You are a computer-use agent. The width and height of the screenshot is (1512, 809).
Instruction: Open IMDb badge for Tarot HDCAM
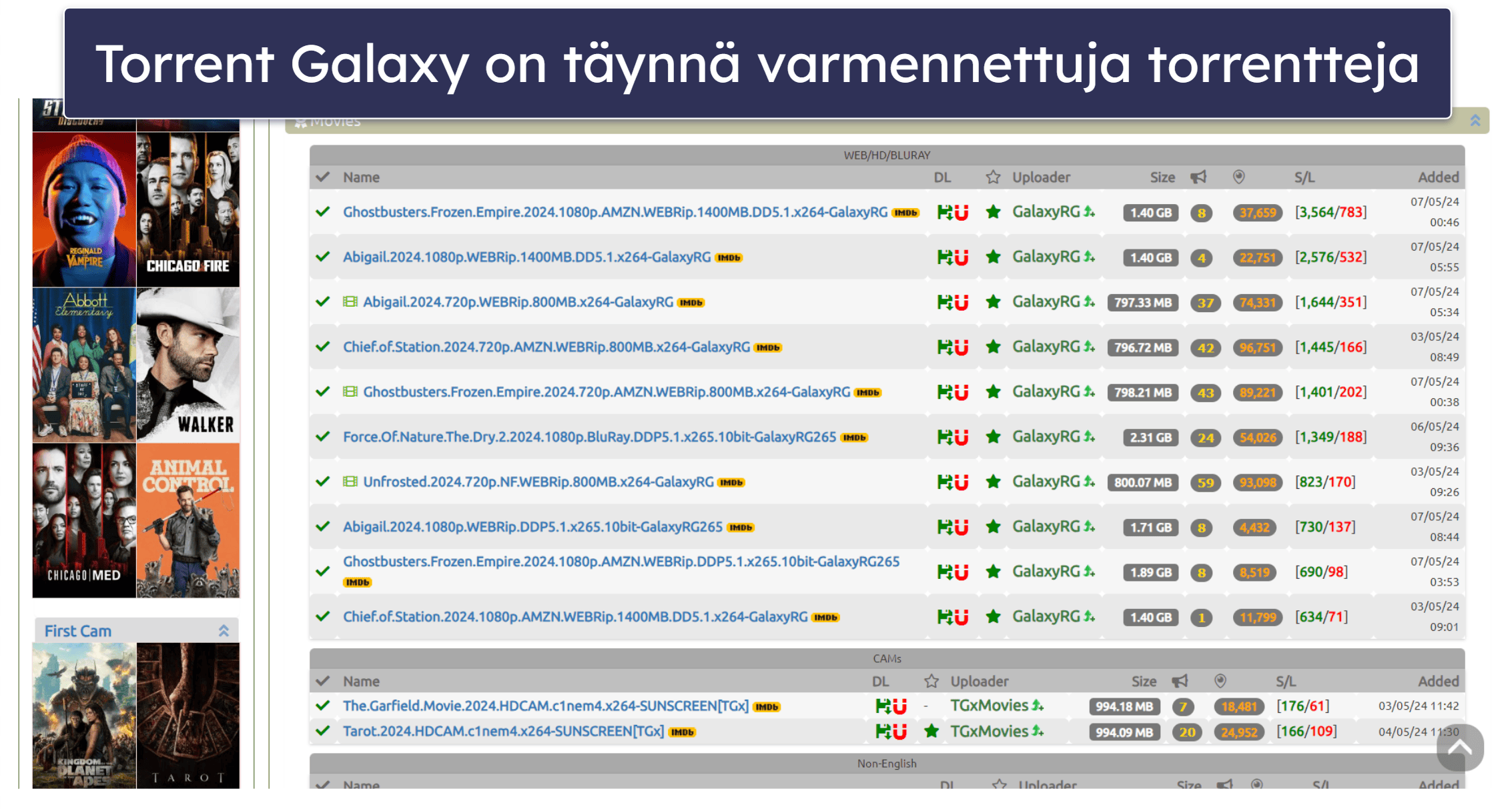click(682, 732)
